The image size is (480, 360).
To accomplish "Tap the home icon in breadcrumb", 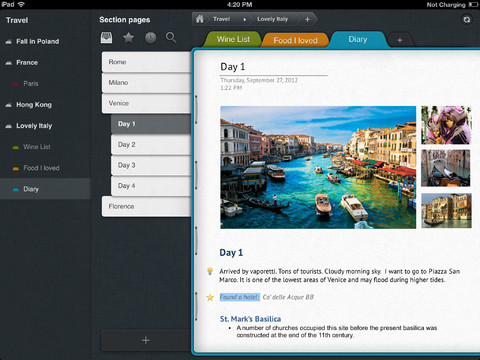I will [200, 19].
